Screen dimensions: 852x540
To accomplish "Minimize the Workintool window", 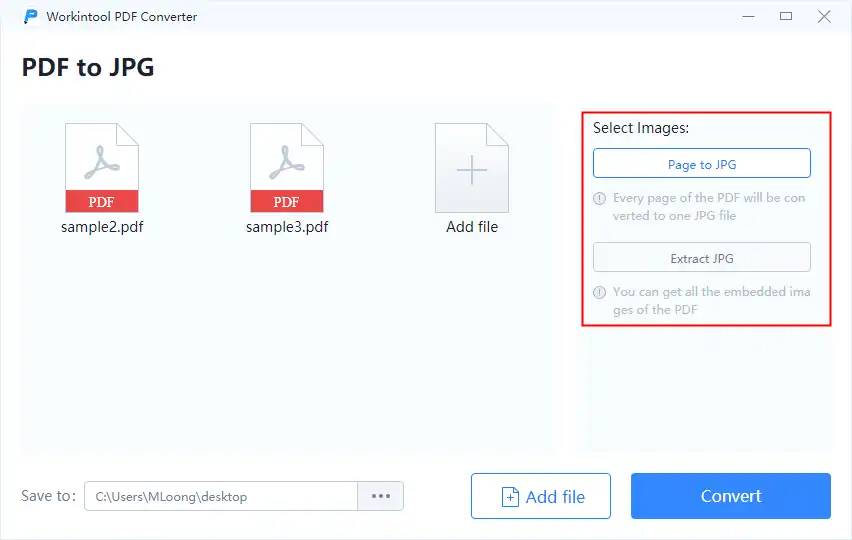I will coord(748,16).
